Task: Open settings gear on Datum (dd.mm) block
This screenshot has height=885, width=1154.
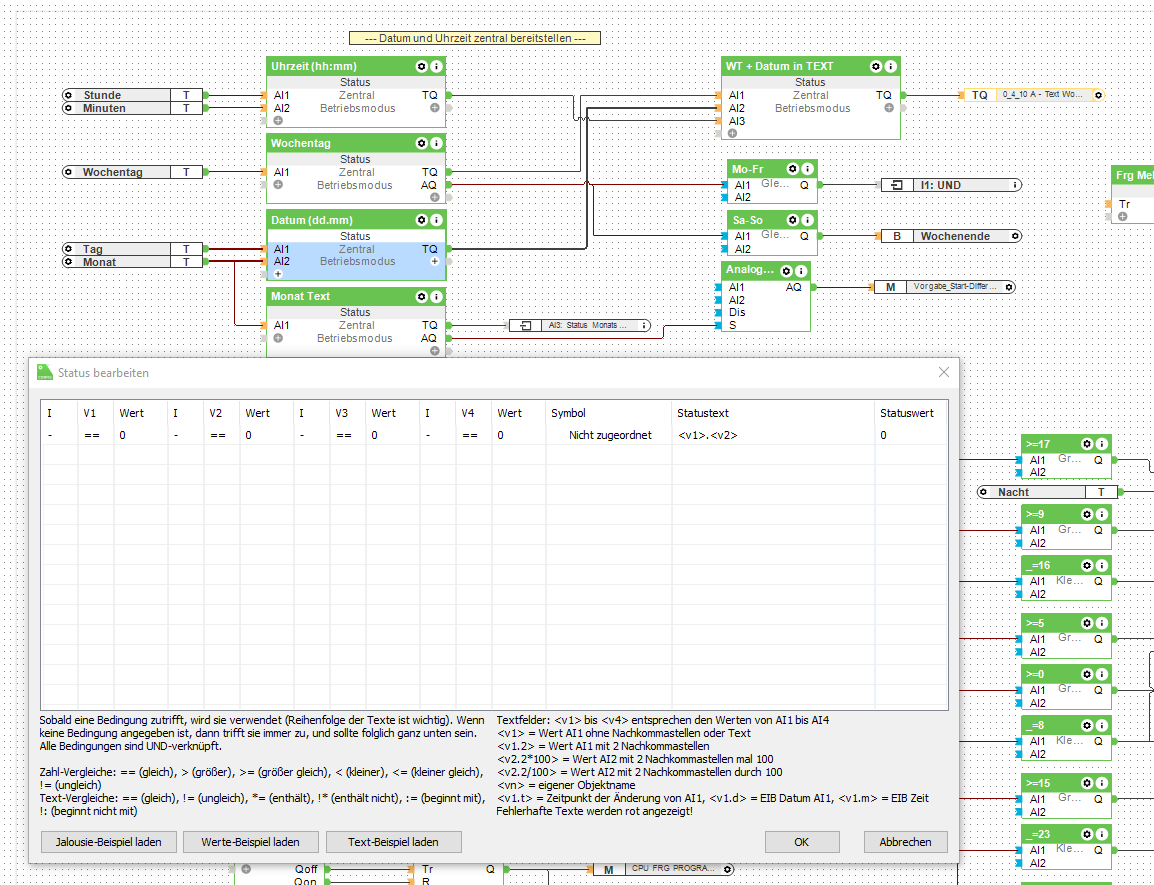Action: [x=421, y=220]
